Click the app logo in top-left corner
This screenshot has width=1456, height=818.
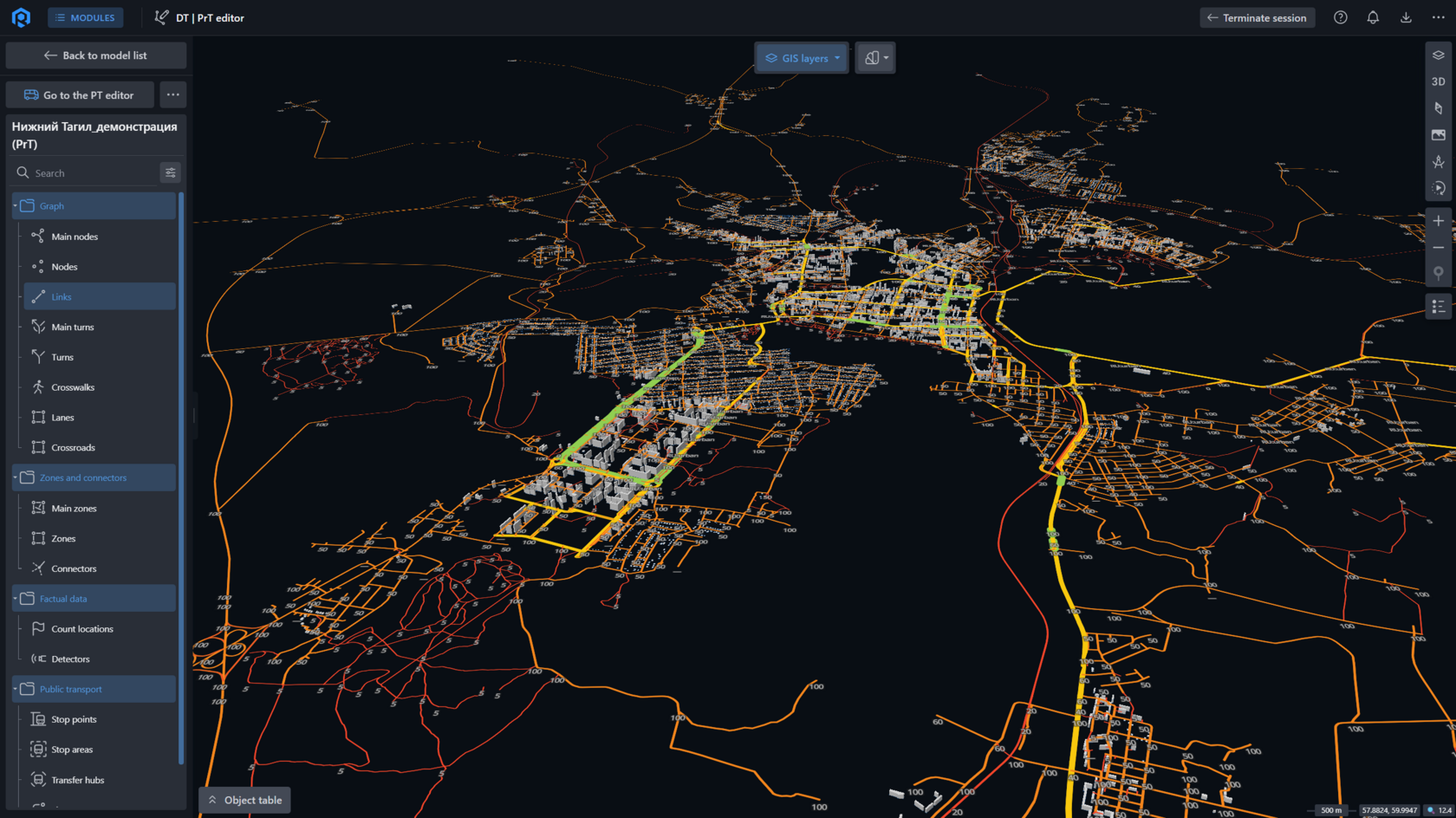click(21, 17)
